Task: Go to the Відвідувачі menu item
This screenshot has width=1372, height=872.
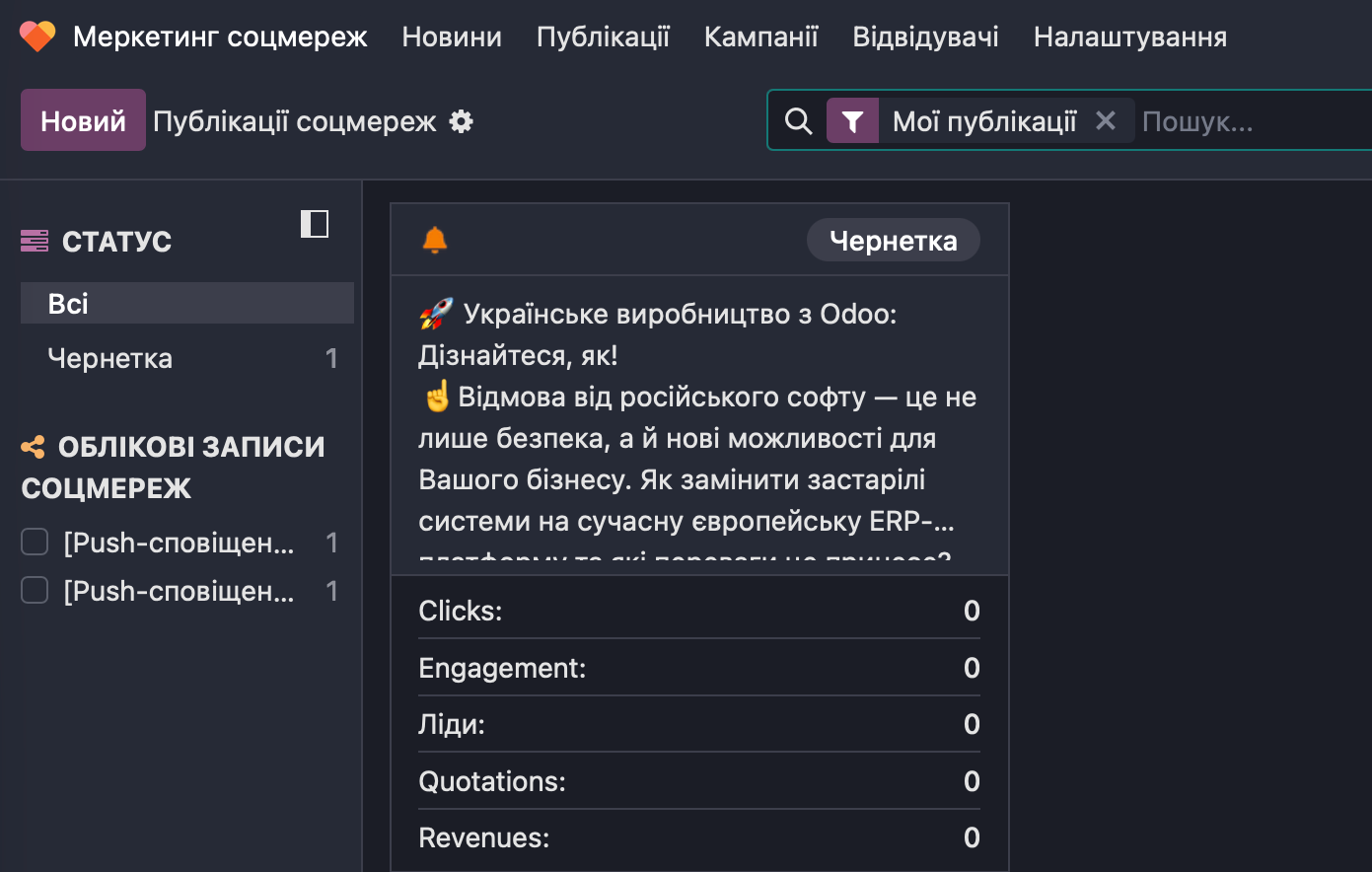Action: click(x=925, y=36)
